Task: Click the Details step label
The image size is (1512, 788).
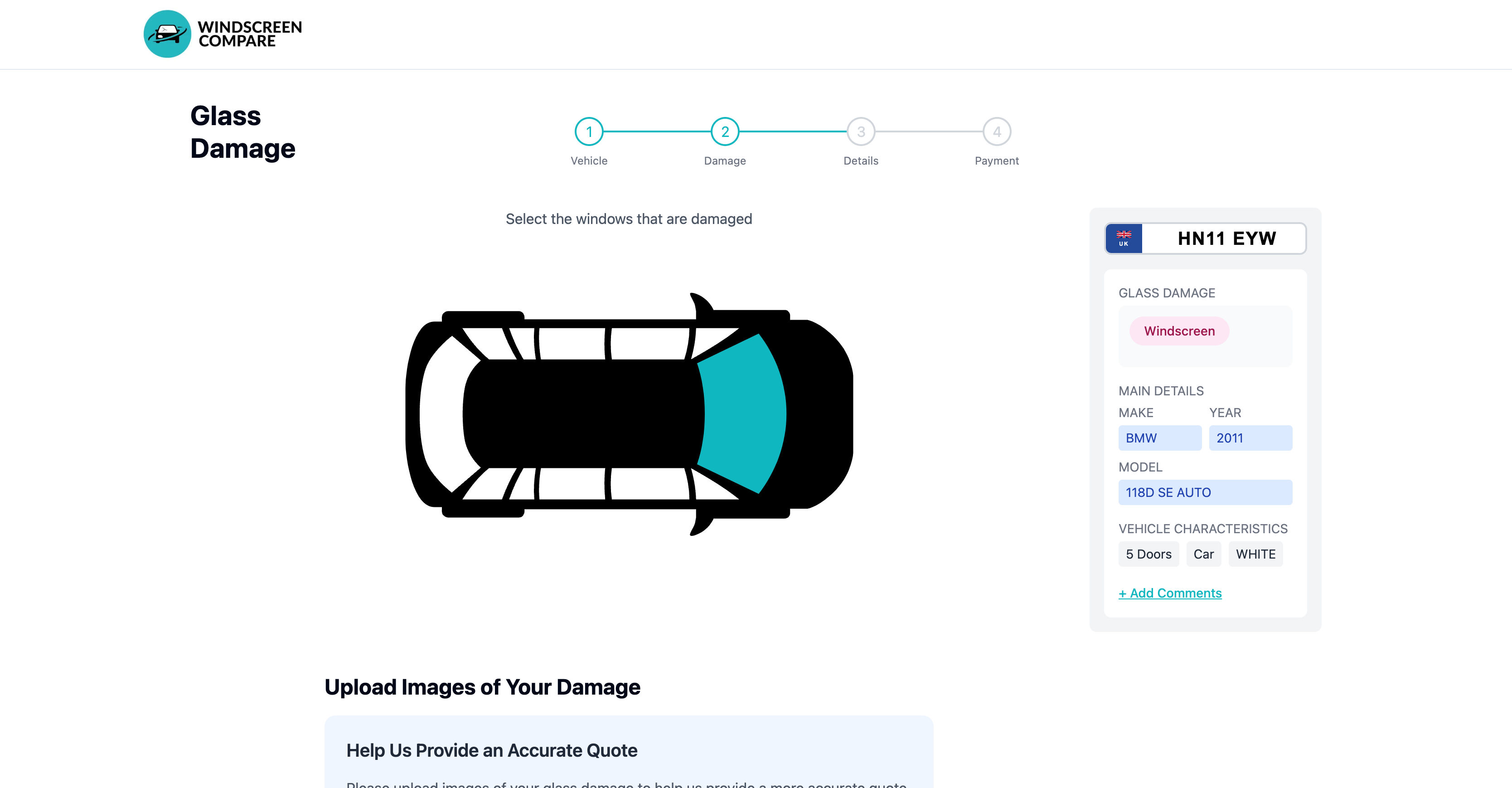Action: coord(861,161)
